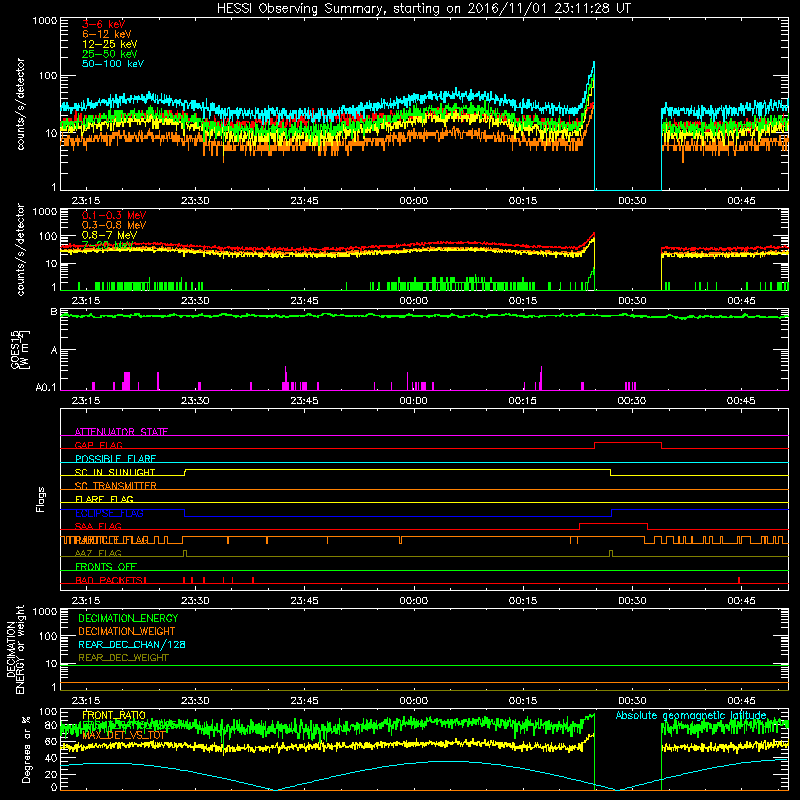Image resolution: width=800 pixels, height=800 pixels.
Task: Select the "25-50 keV" legend label
Action: [110, 54]
